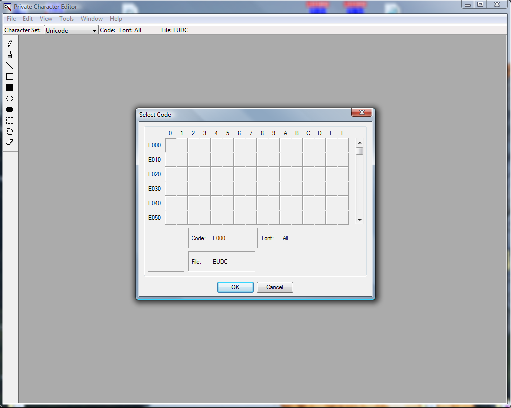Confirm the selected code with OK
Screen dimensions: 511x408
pos(235,287)
